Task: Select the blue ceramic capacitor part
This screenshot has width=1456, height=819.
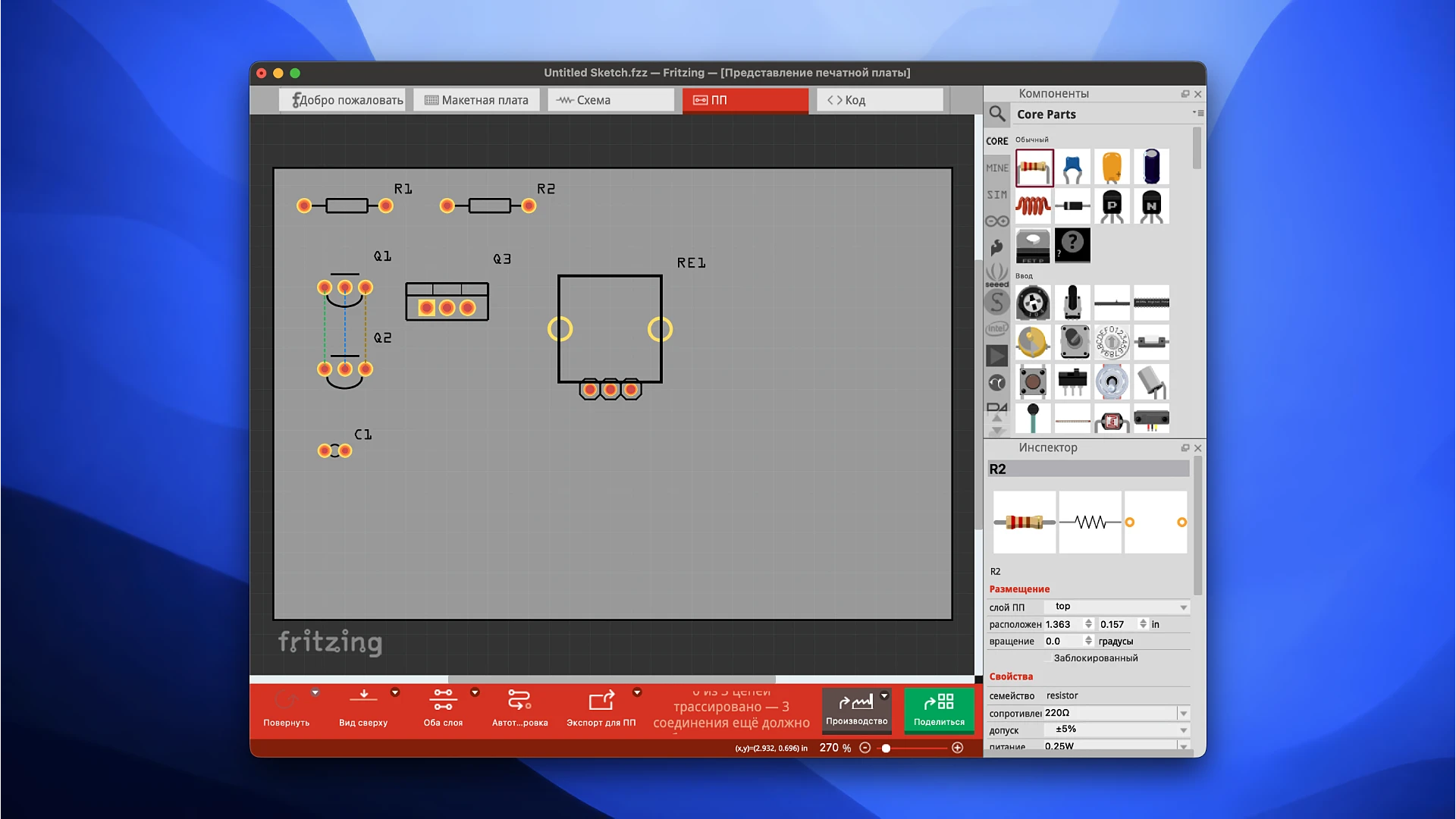Action: point(1072,167)
